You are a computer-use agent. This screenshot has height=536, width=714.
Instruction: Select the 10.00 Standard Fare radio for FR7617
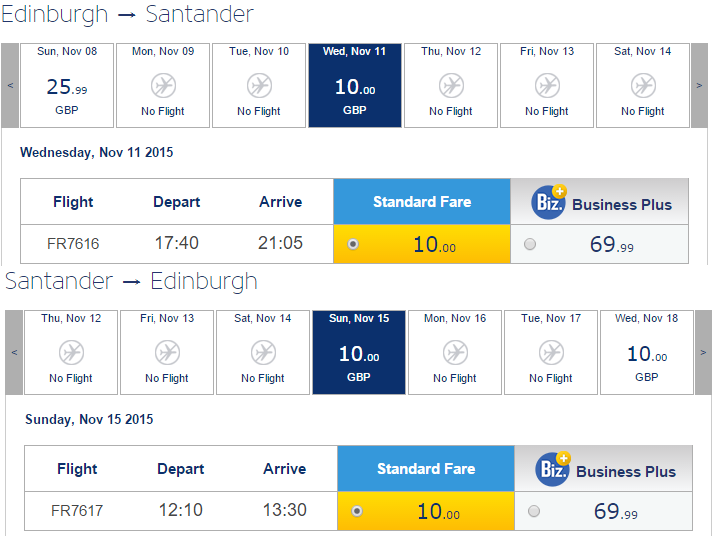(x=357, y=511)
